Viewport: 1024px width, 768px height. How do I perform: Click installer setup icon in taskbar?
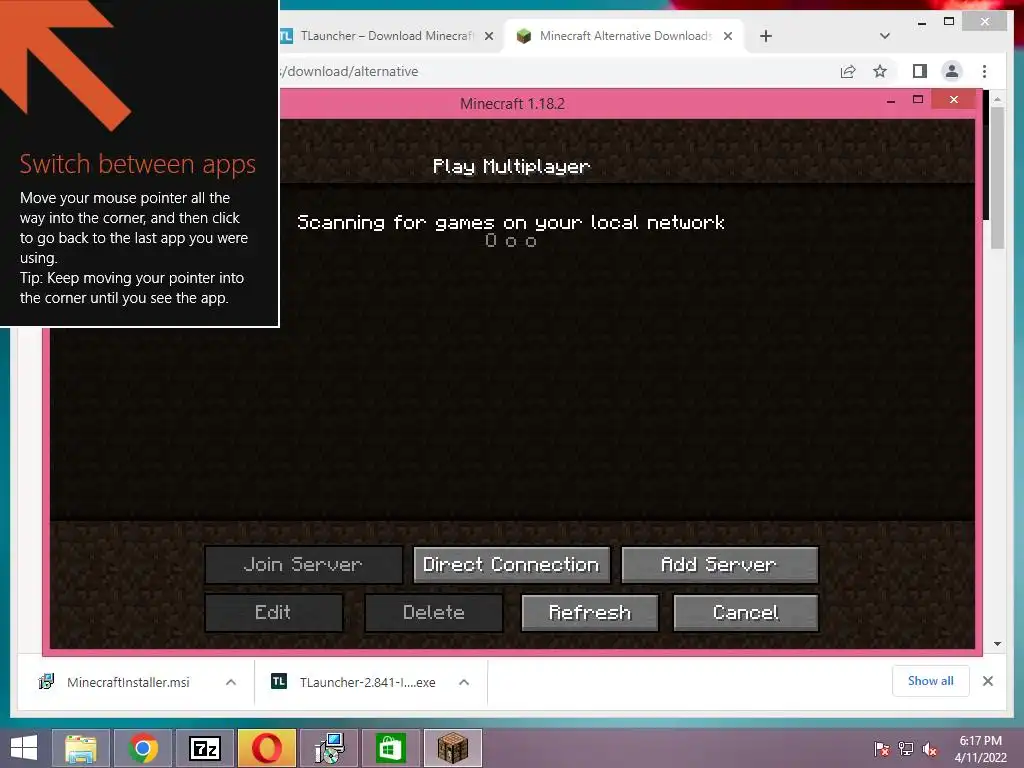(x=329, y=748)
